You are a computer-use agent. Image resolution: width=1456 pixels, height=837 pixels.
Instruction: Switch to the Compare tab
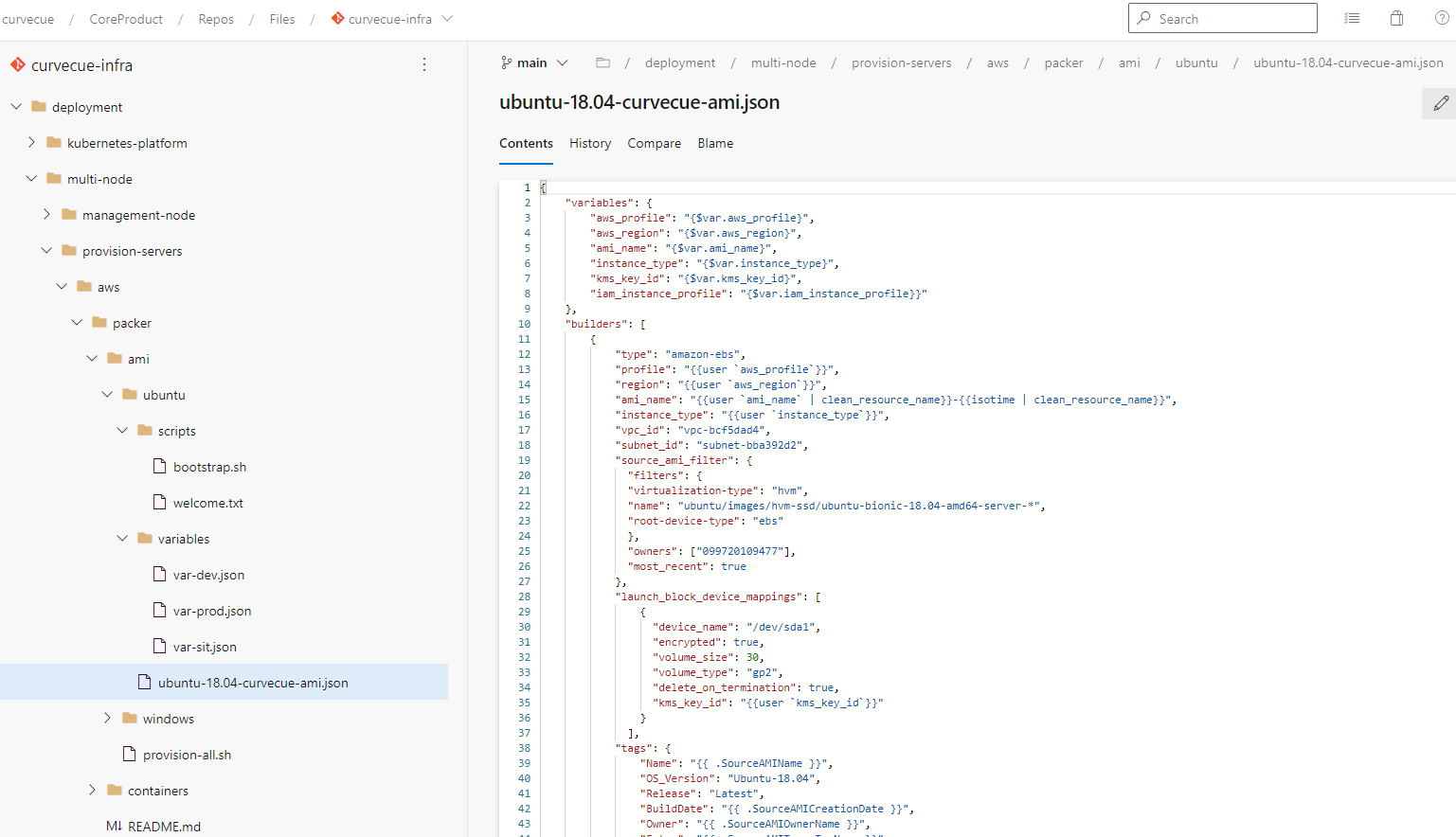pyautogui.click(x=654, y=143)
